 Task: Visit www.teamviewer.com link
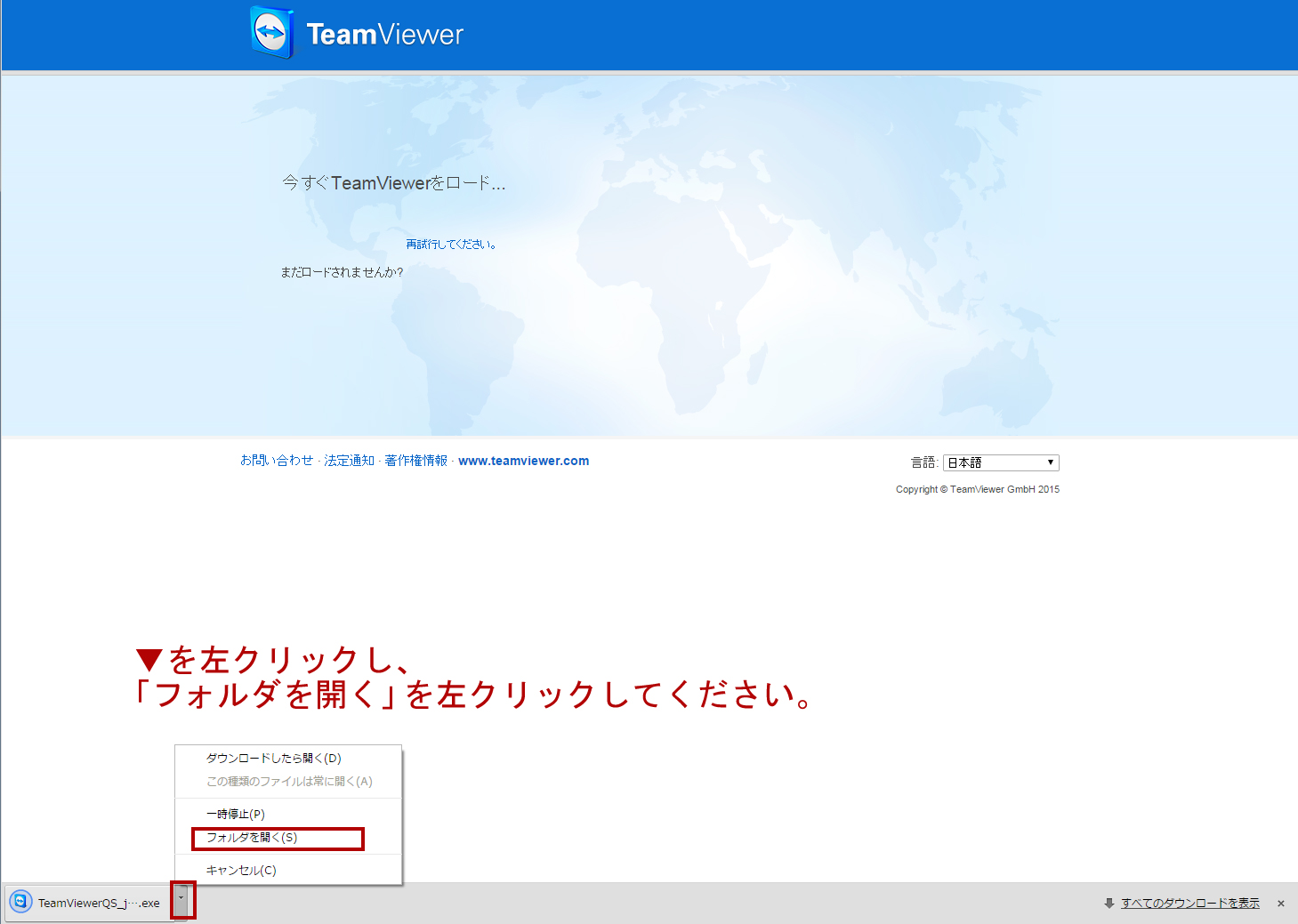click(x=523, y=461)
